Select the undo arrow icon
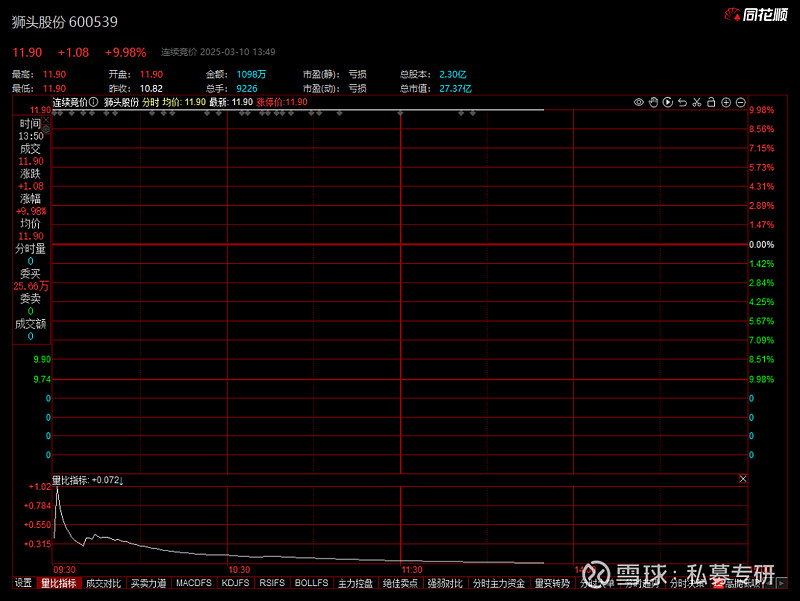 (683, 103)
